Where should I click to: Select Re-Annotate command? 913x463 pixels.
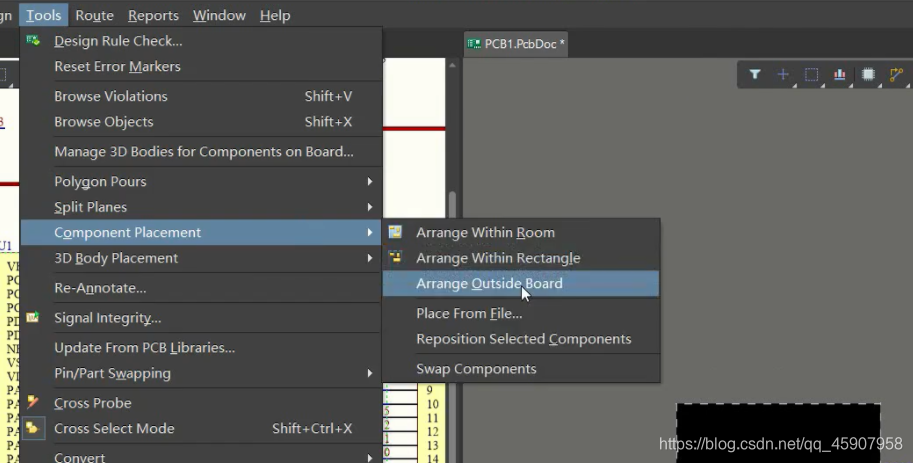point(201,288)
